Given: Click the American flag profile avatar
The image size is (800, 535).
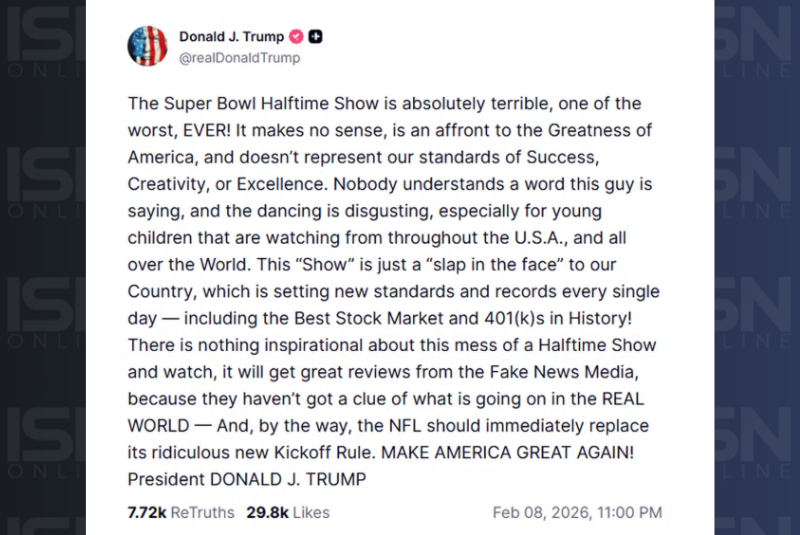Looking at the screenshot, I should pyautogui.click(x=147, y=47).
